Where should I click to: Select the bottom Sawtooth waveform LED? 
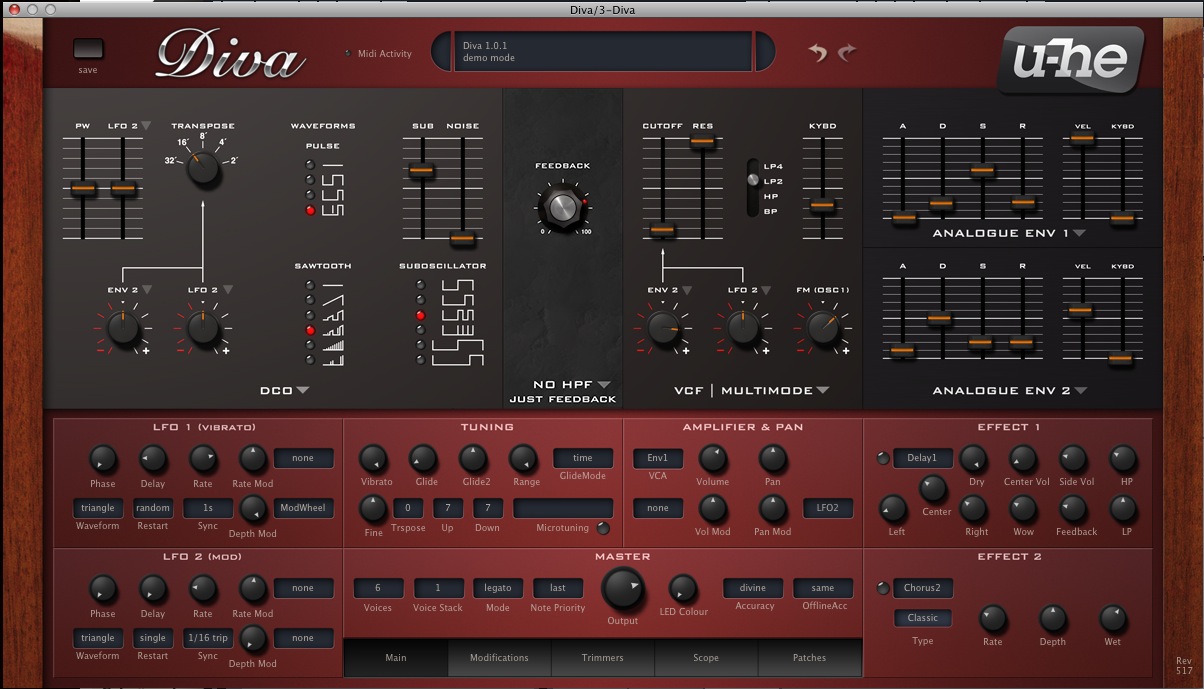tap(310, 360)
